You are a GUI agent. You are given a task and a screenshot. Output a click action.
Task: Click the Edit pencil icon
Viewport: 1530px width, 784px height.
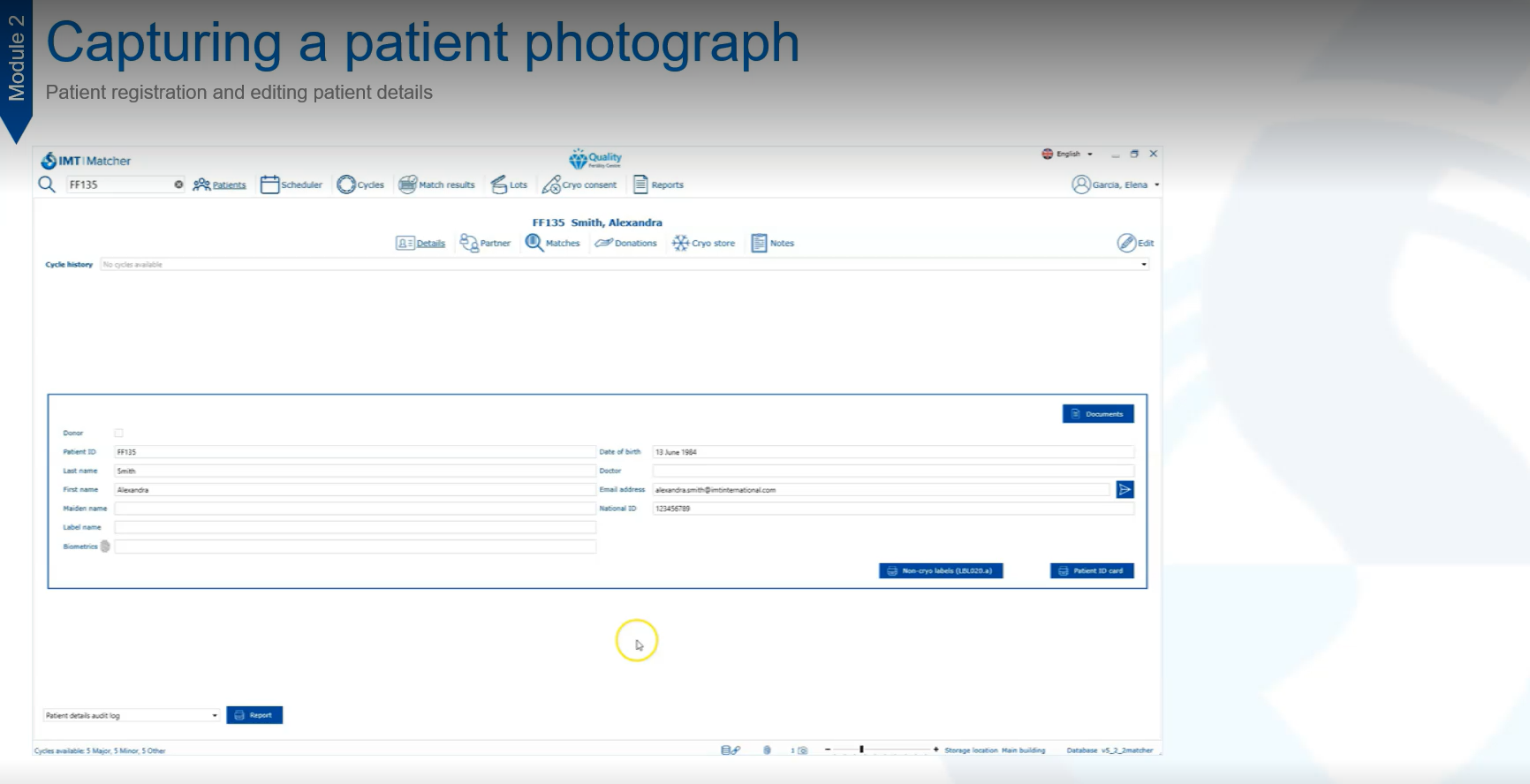tap(1127, 243)
